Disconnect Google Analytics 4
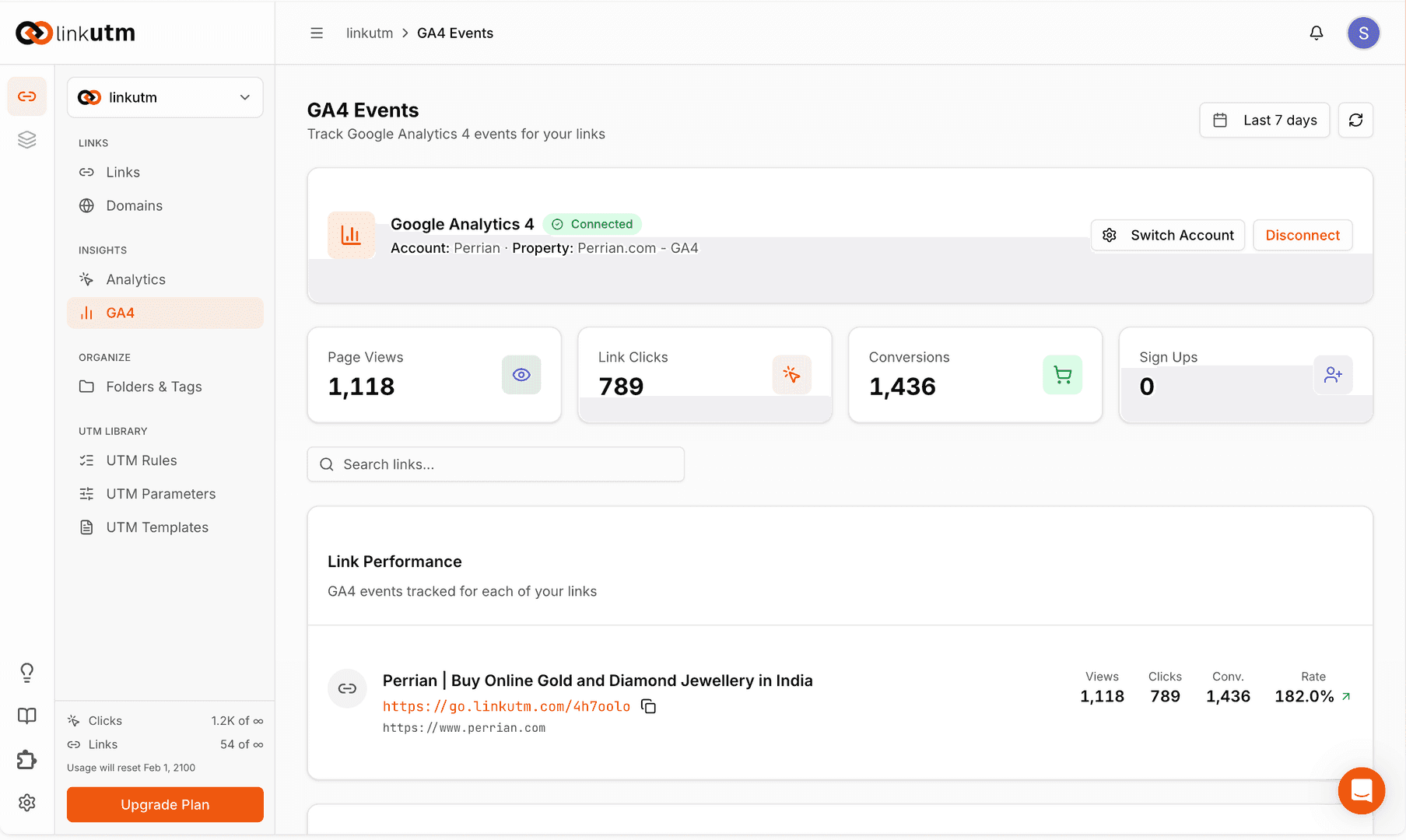1406x840 pixels. point(1303,235)
